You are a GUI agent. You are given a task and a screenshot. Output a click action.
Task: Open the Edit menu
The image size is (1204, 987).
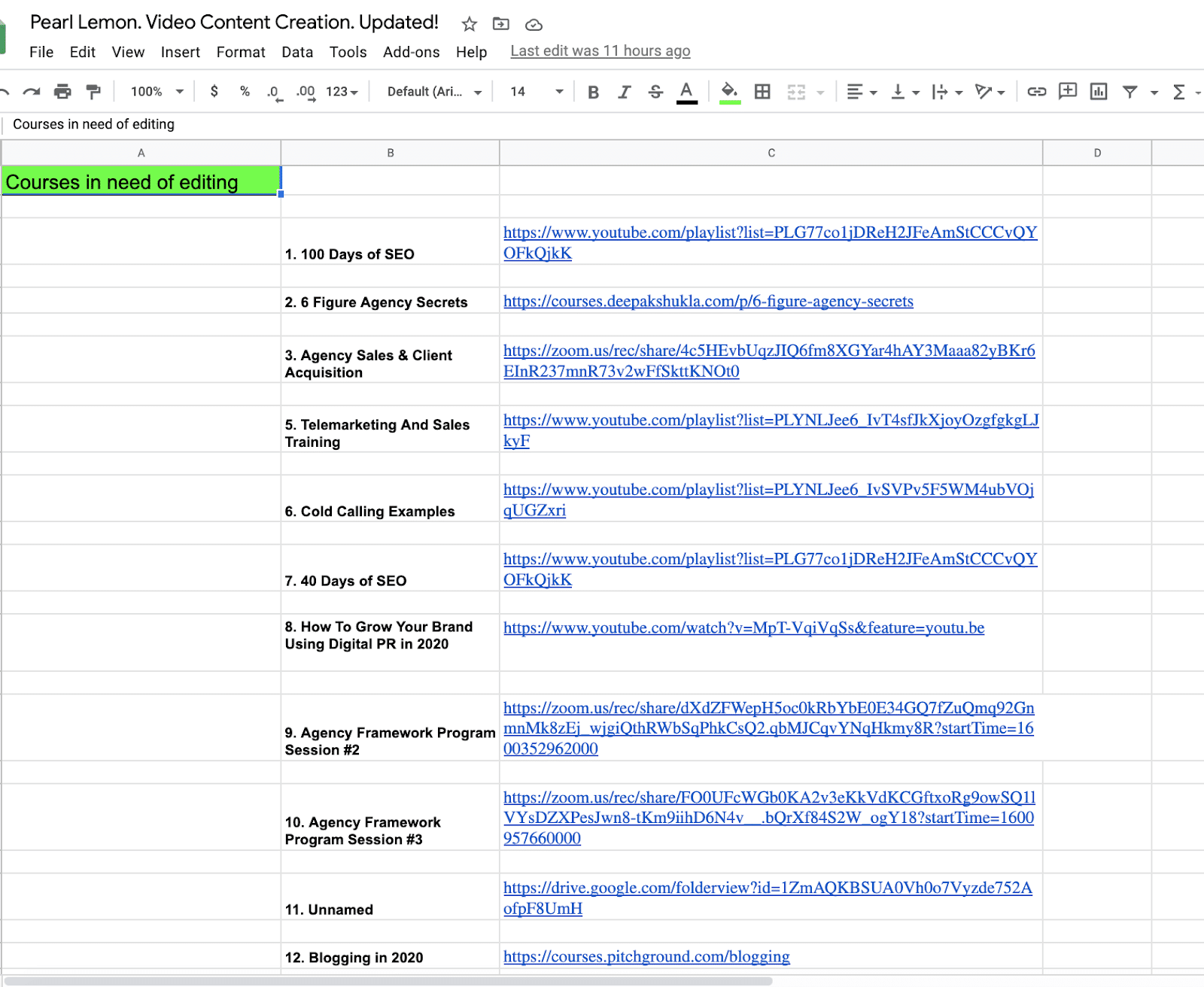pyautogui.click(x=83, y=52)
